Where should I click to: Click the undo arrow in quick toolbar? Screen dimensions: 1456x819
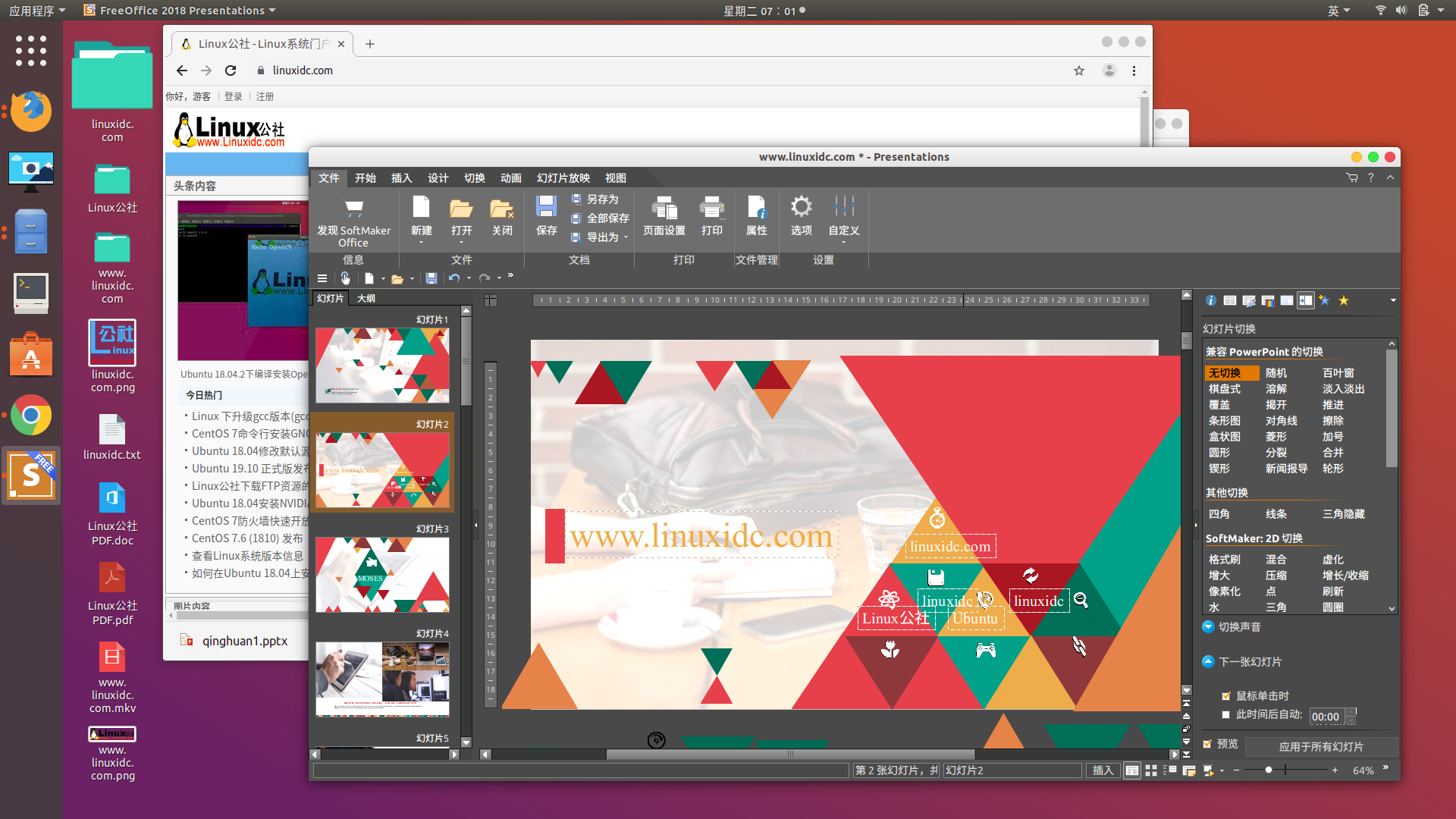[453, 278]
